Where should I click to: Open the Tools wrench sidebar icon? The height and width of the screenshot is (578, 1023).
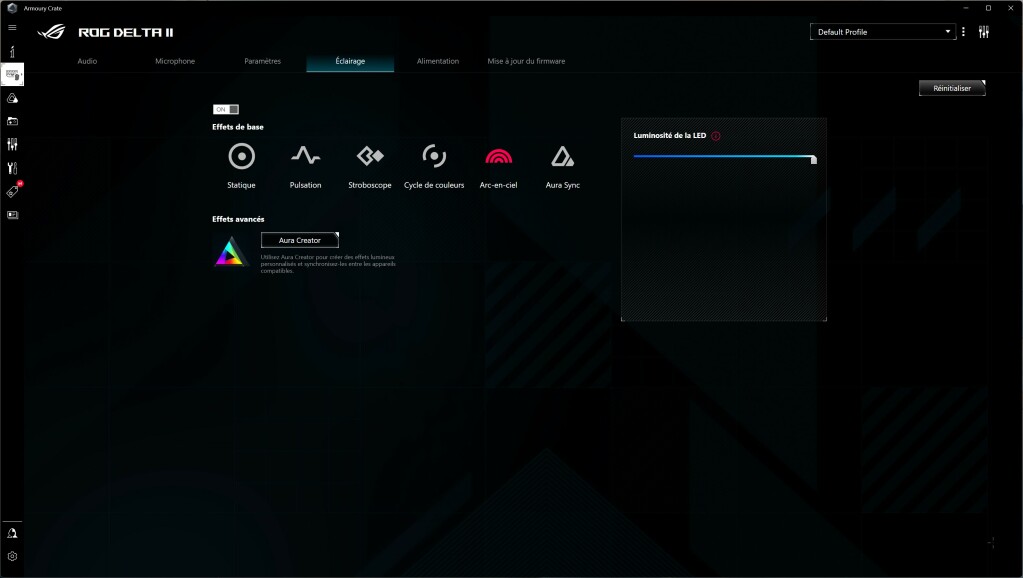12,168
